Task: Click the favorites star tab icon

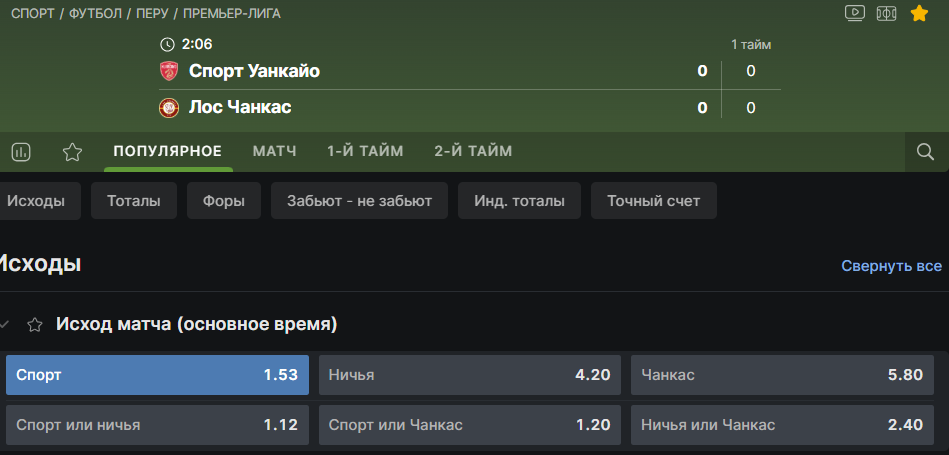Action: (x=72, y=152)
